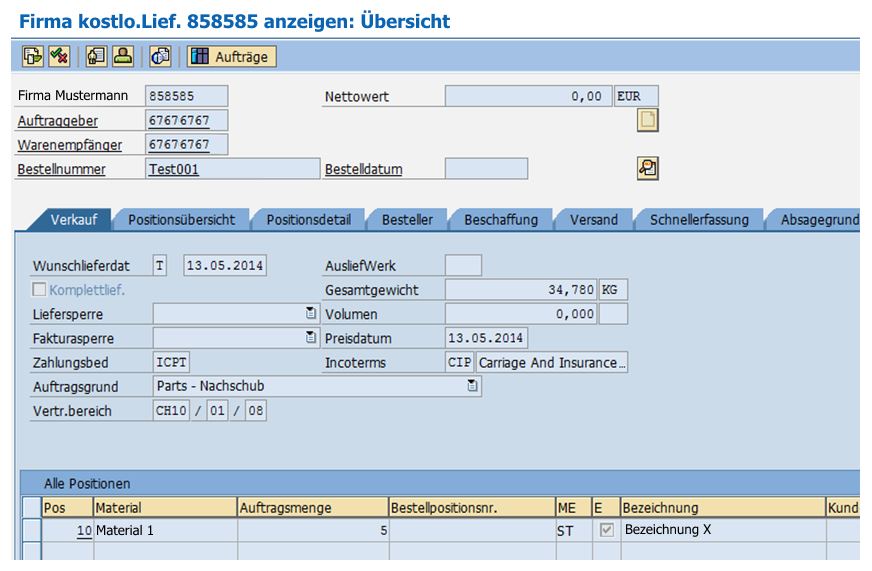Viewport: 872px width, 571px height.
Task: Open header details icon in the toolbar
Action: click(97, 57)
